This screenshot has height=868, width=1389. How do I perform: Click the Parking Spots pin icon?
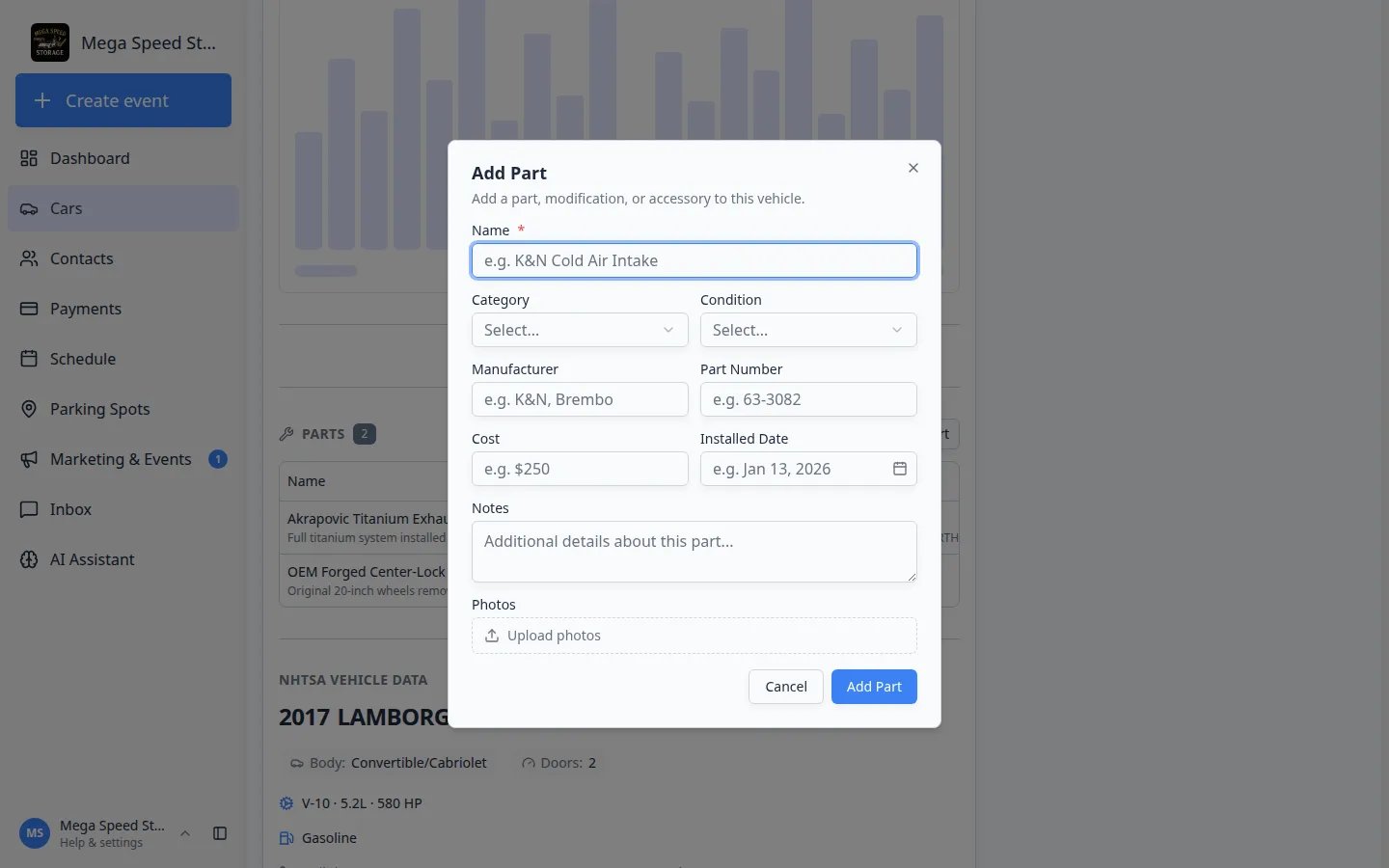(x=29, y=409)
